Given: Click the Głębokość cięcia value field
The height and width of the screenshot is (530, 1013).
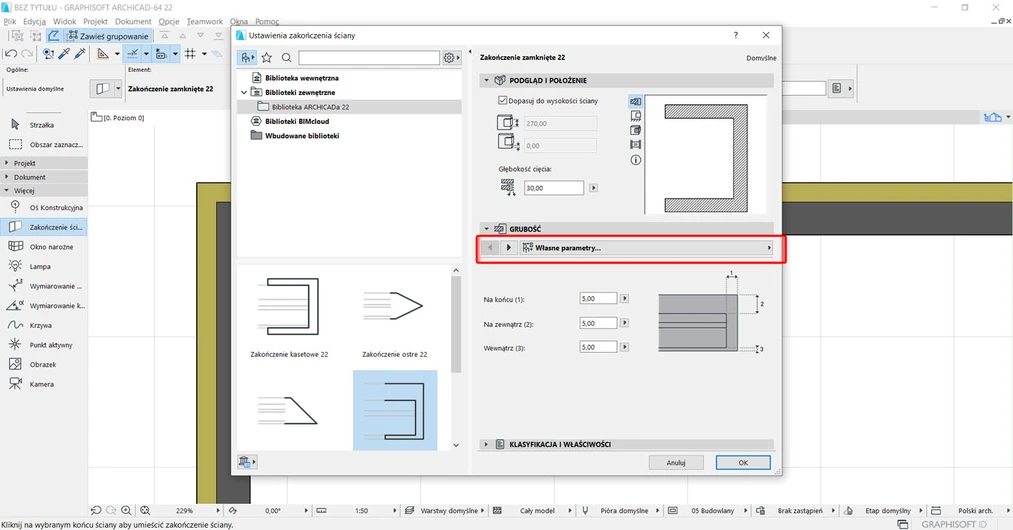Looking at the screenshot, I should click(x=554, y=188).
